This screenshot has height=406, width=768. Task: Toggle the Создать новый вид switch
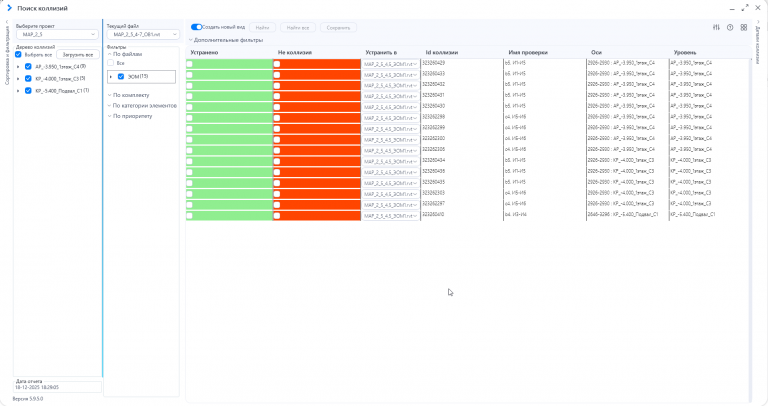[196, 27]
